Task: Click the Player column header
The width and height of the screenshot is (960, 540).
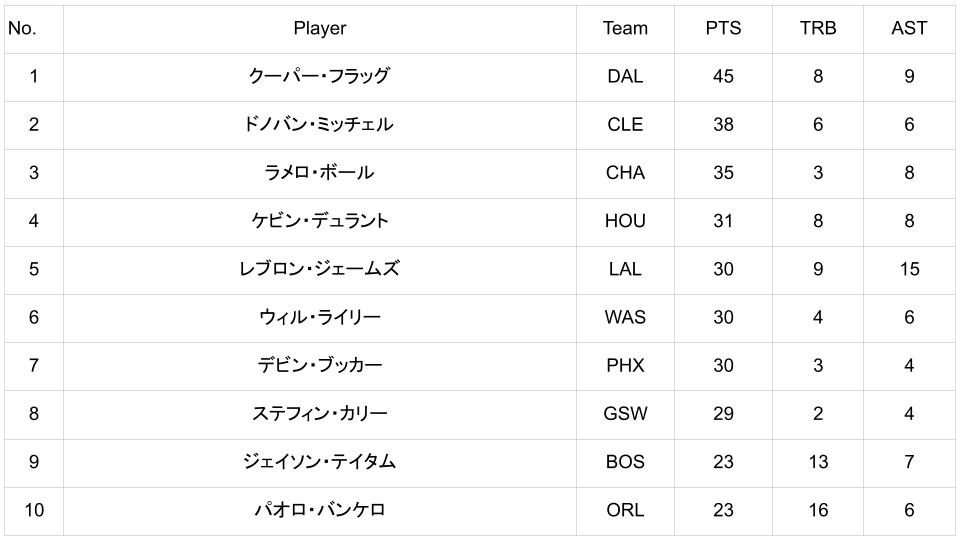Action: point(319,28)
